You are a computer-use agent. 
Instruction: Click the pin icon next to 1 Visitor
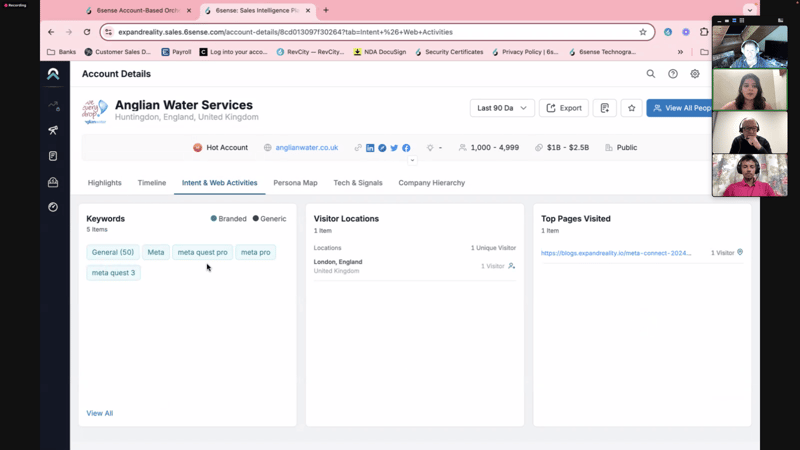tap(740, 252)
